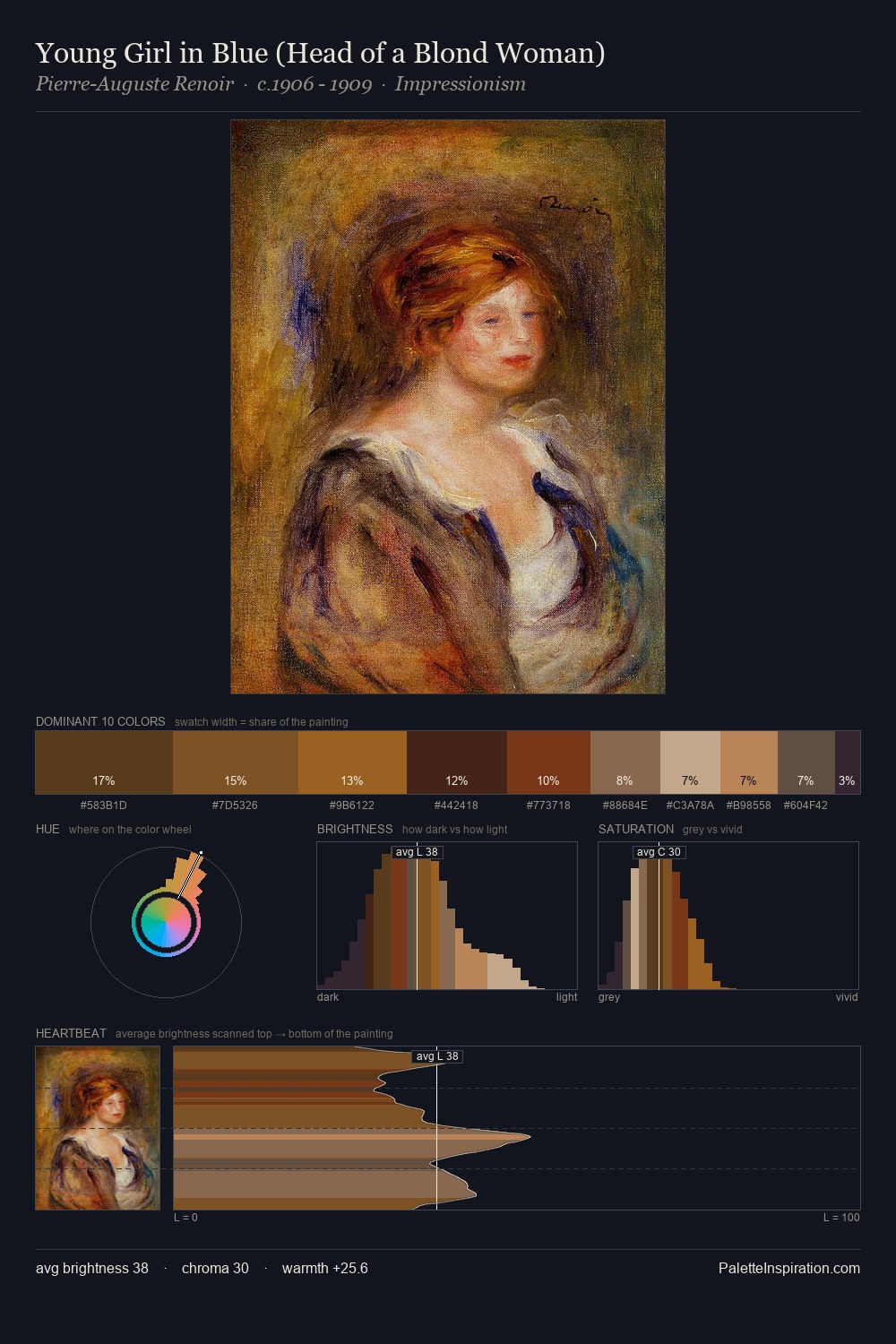
Task: Click the date 'c.1906 - 1909'
Action: click(x=314, y=84)
